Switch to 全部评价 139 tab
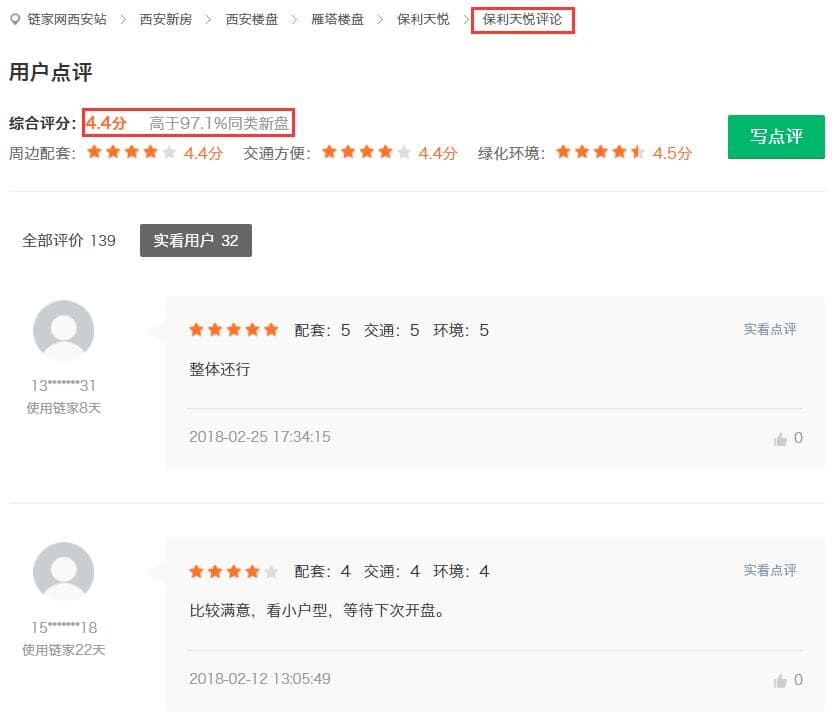The width and height of the screenshot is (840, 721). (69, 241)
